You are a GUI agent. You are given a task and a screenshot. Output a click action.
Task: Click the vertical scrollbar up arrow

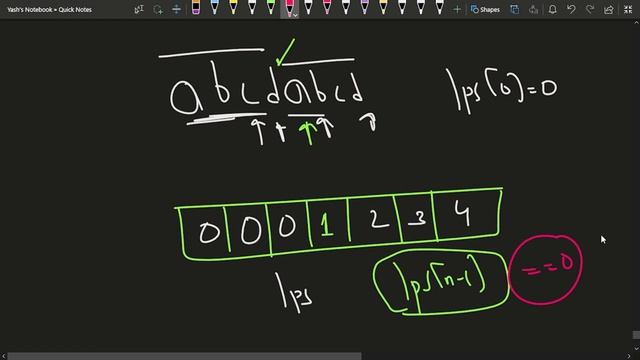coord(636,22)
